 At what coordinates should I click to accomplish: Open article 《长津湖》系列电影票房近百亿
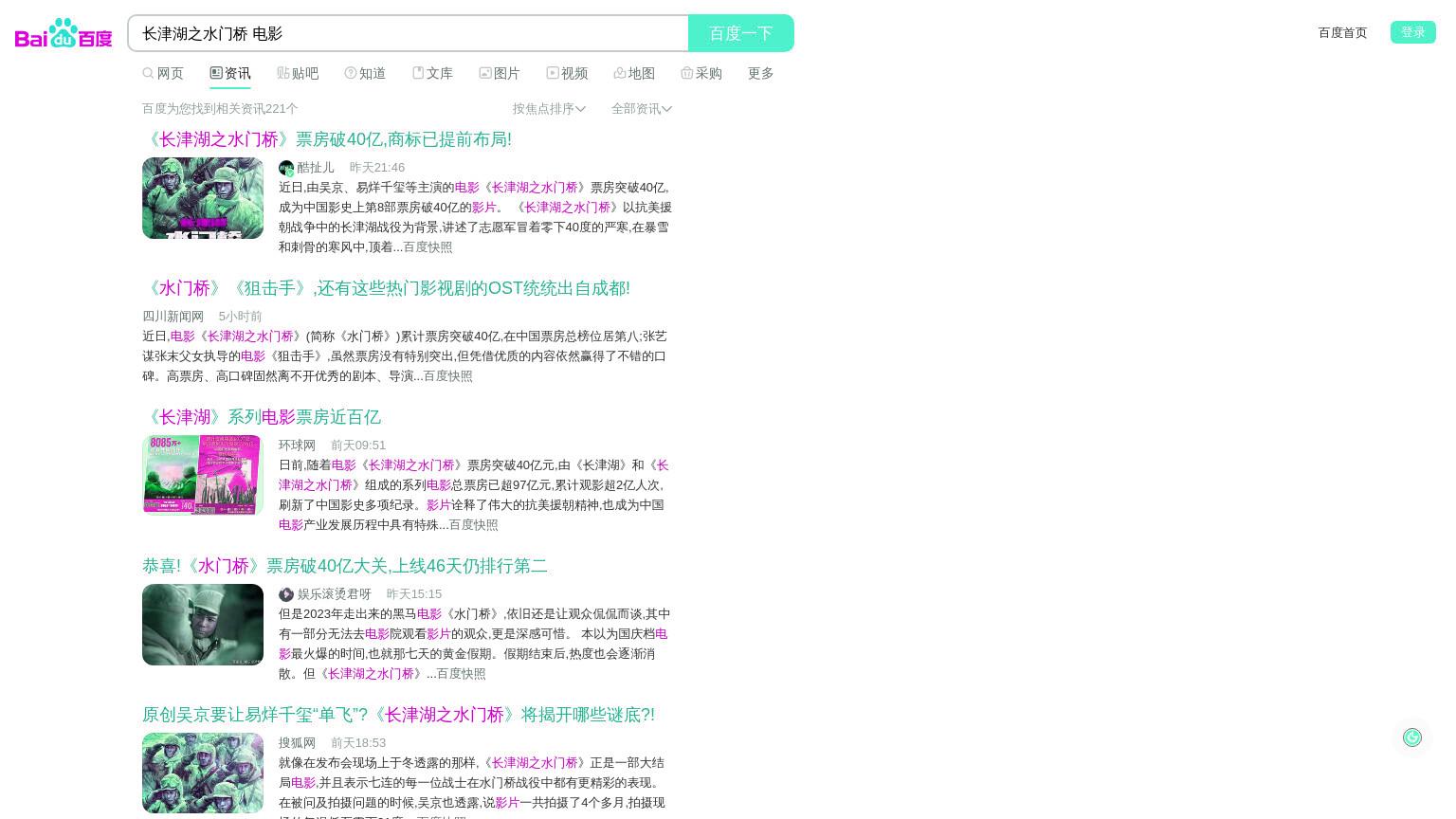click(x=262, y=417)
